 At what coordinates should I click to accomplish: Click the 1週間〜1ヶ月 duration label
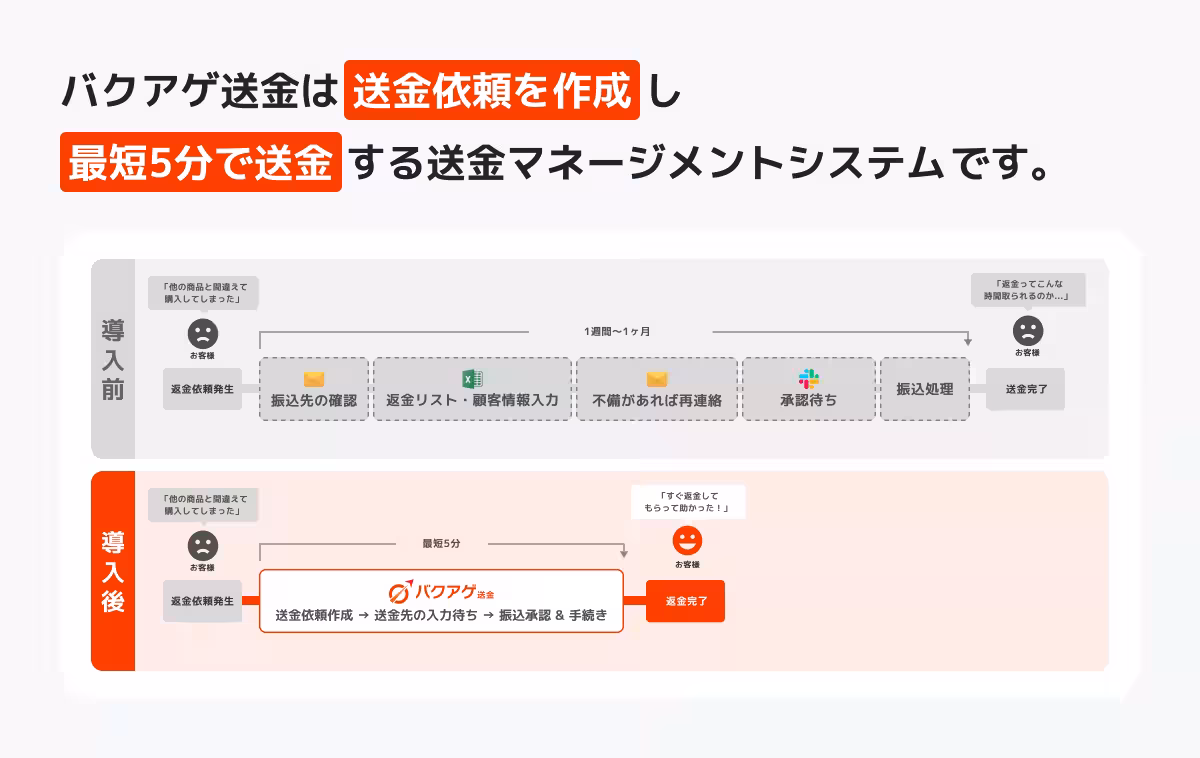click(617, 331)
